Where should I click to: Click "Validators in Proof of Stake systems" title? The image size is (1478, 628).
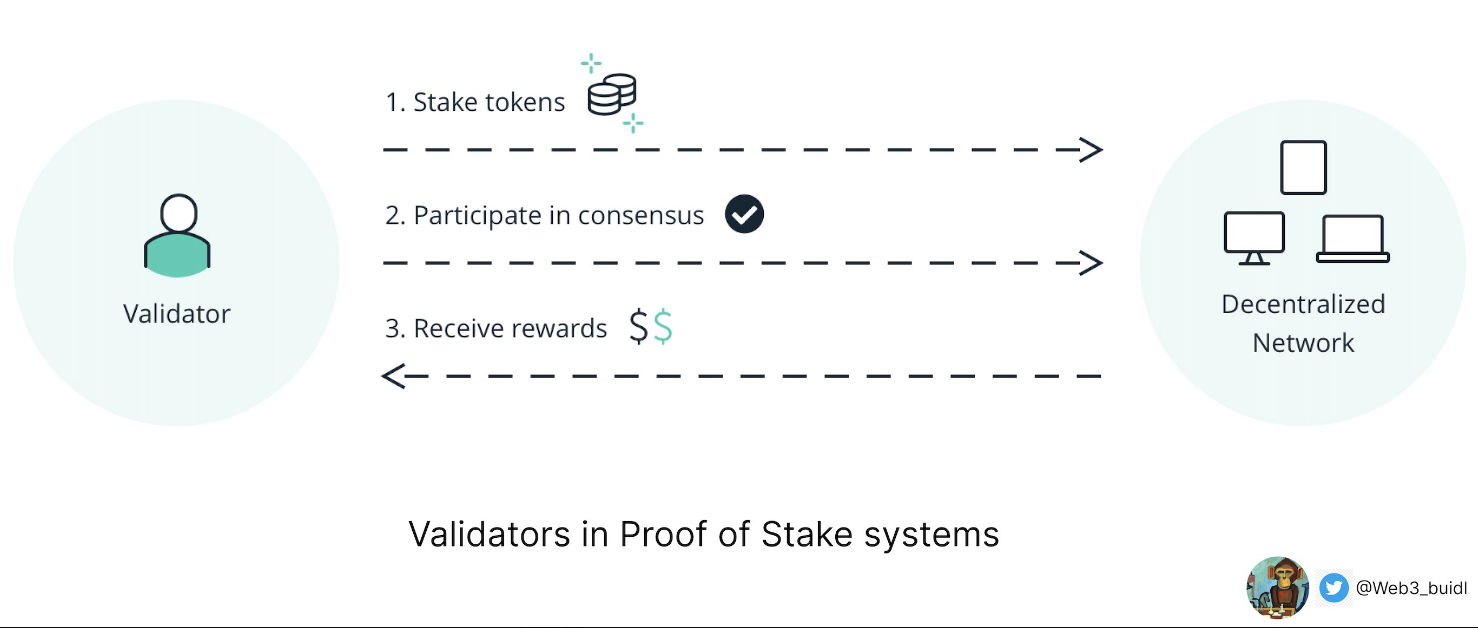[704, 534]
